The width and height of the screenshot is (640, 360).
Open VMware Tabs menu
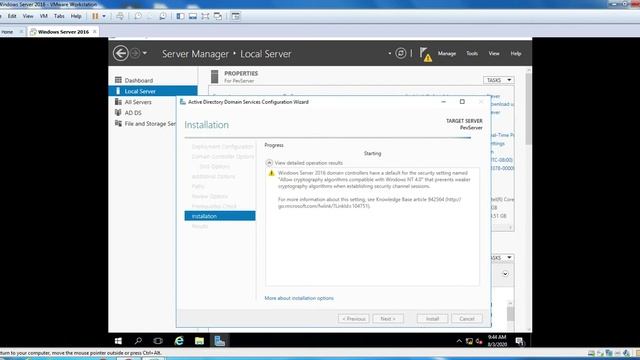(59, 16)
